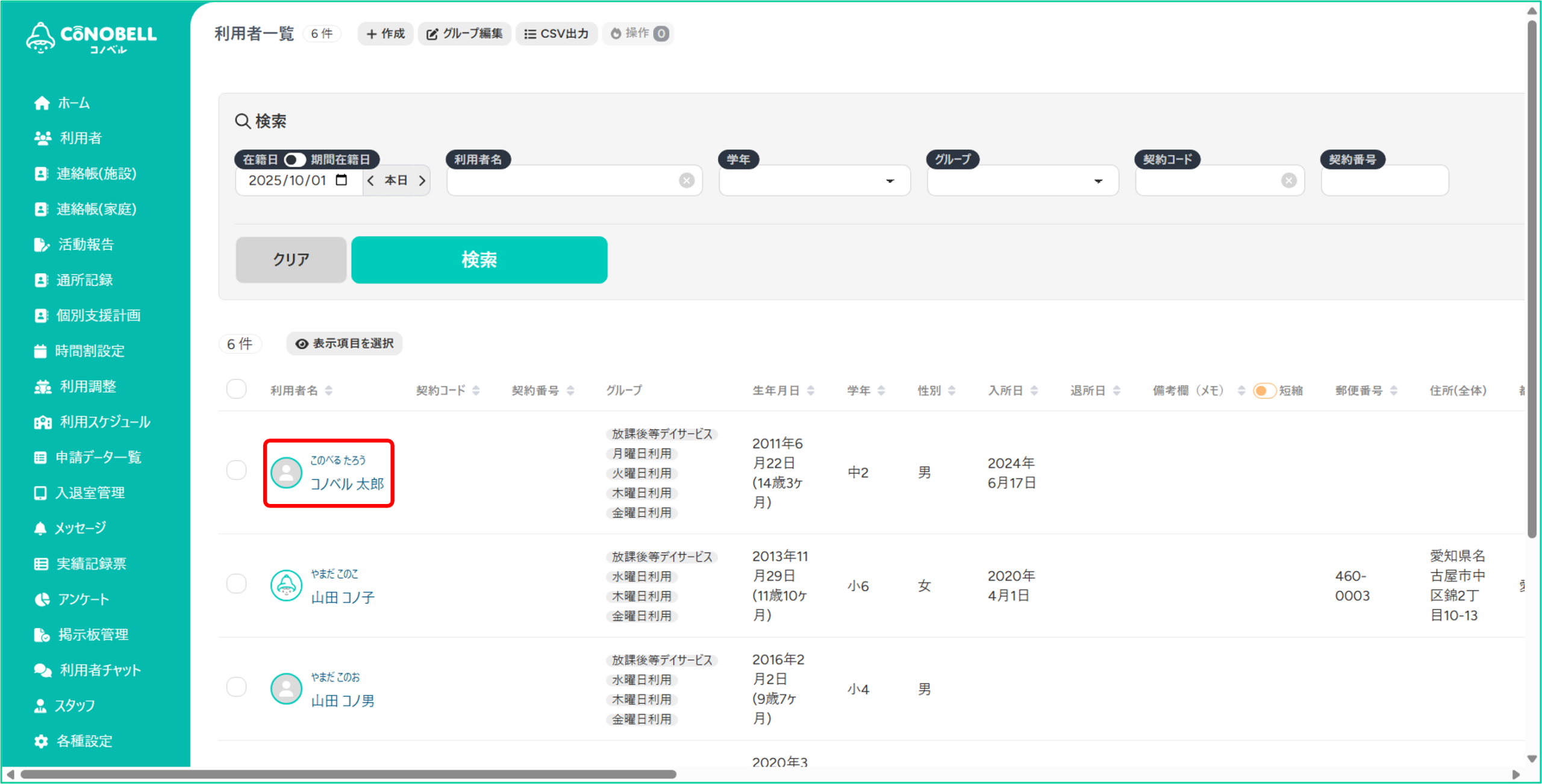The image size is (1542, 784).
Task: Go to 利用スケジュール in sidebar
Action: tap(104, 422)
